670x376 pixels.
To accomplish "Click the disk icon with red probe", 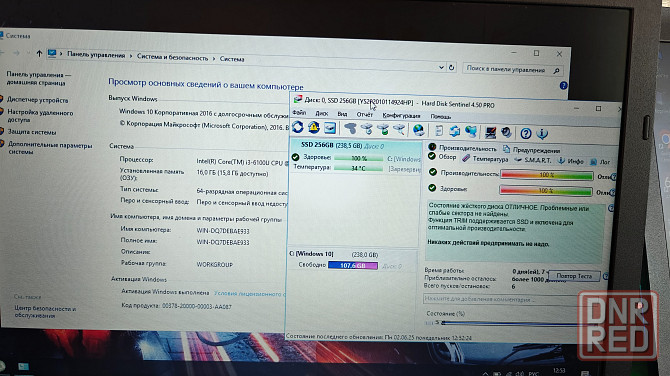I will [x=399, y=129].
